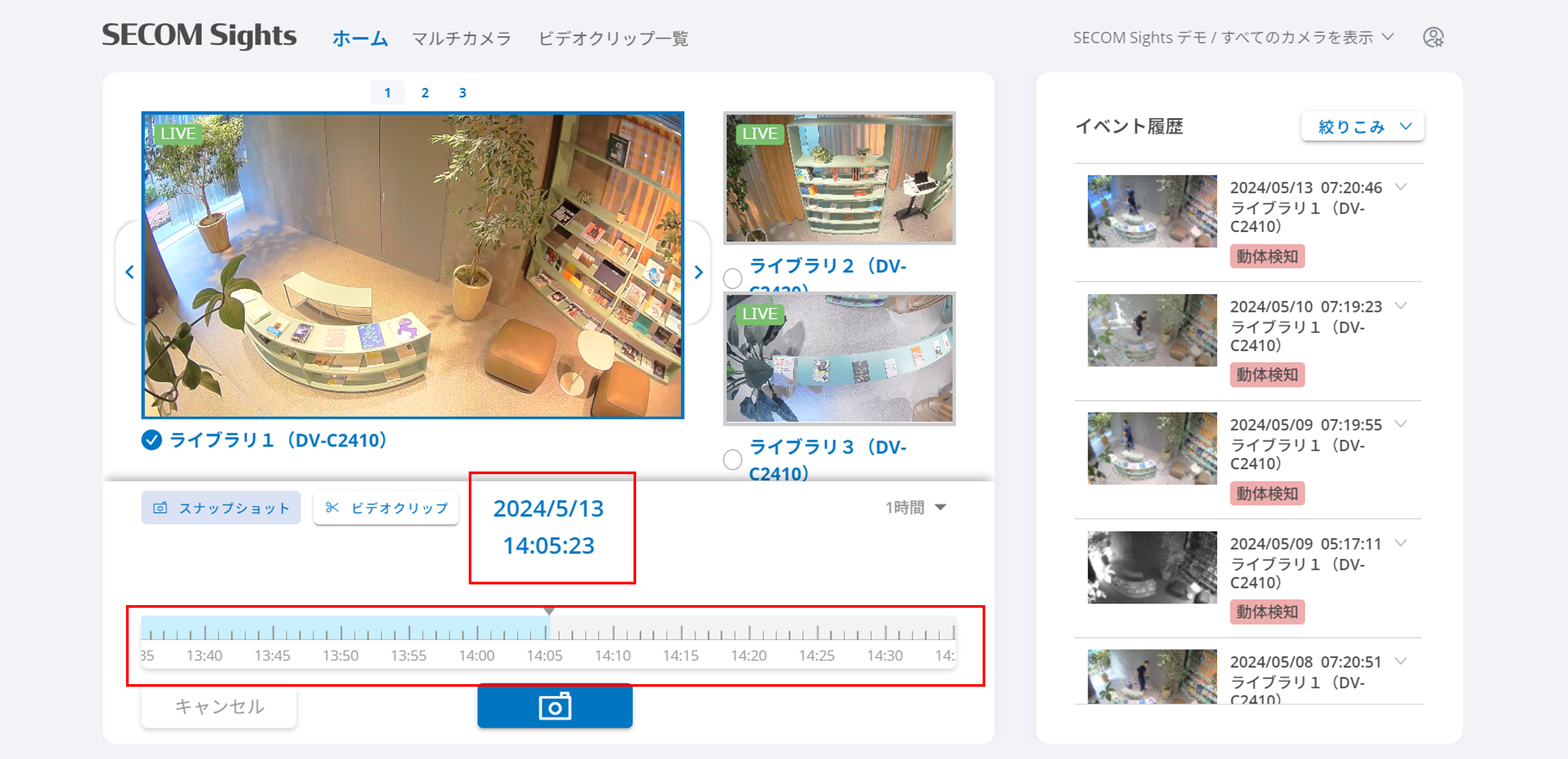Viewport: 1568px width, 759px height.
Task: Open the マルチカメラ tab
Action: (461, 38)
